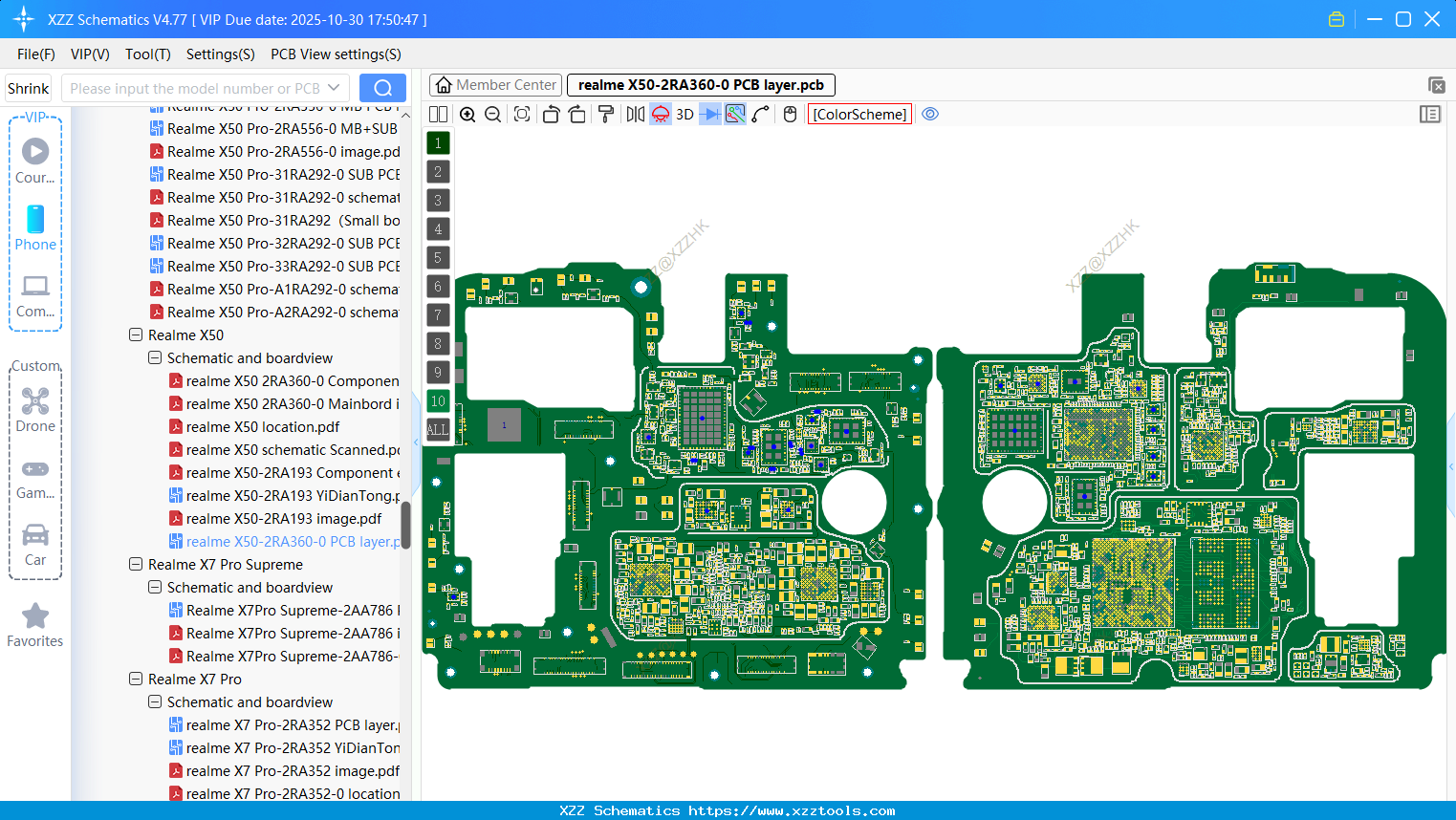Viewport: 1456px width, 820px height.
Task: Select the paint roller tool
Action: pos(606,115)
